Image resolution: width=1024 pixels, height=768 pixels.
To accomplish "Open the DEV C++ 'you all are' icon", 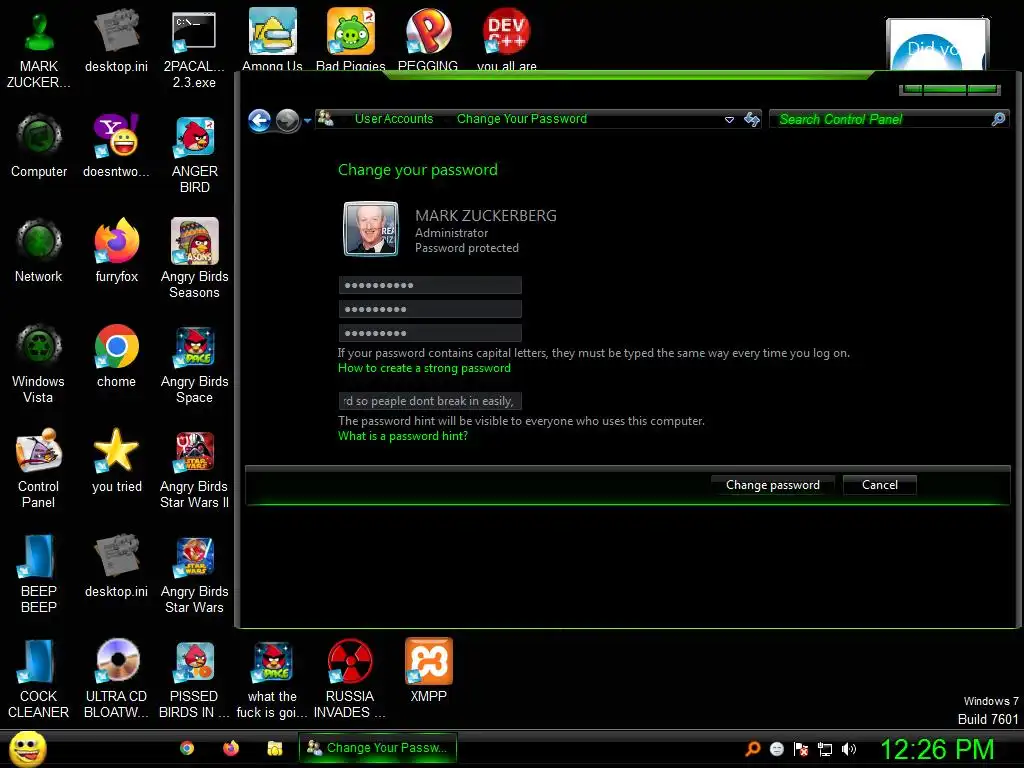I will (x=507, y=39).
